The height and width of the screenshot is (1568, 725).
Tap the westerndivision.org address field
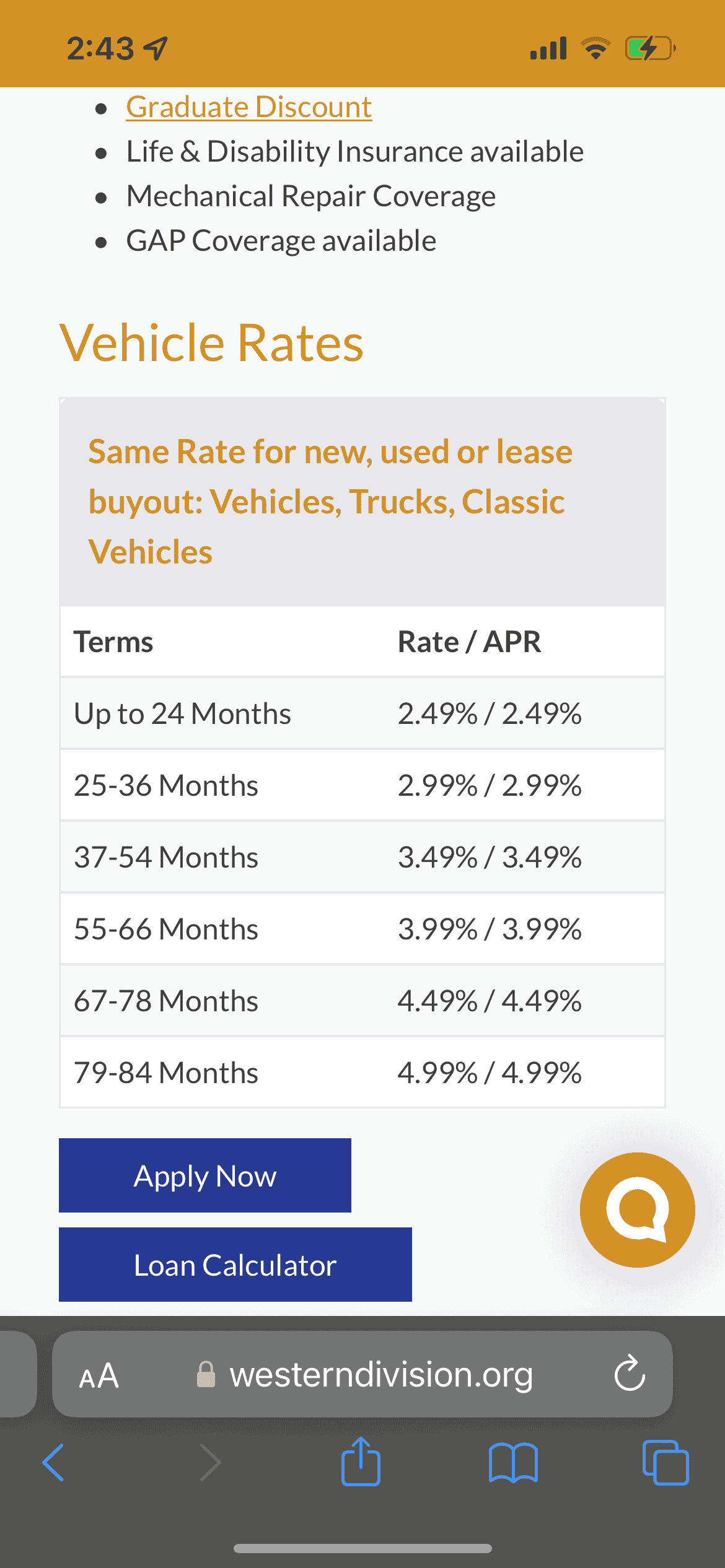[380, 1375]
